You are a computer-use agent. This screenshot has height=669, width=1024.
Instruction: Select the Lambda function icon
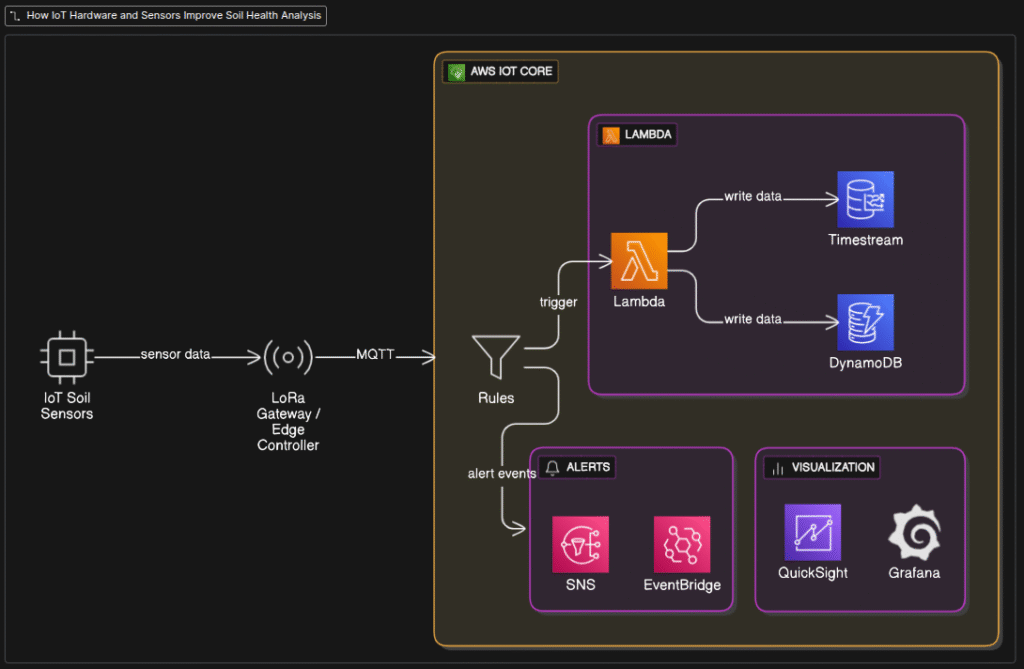coord(639,258)
